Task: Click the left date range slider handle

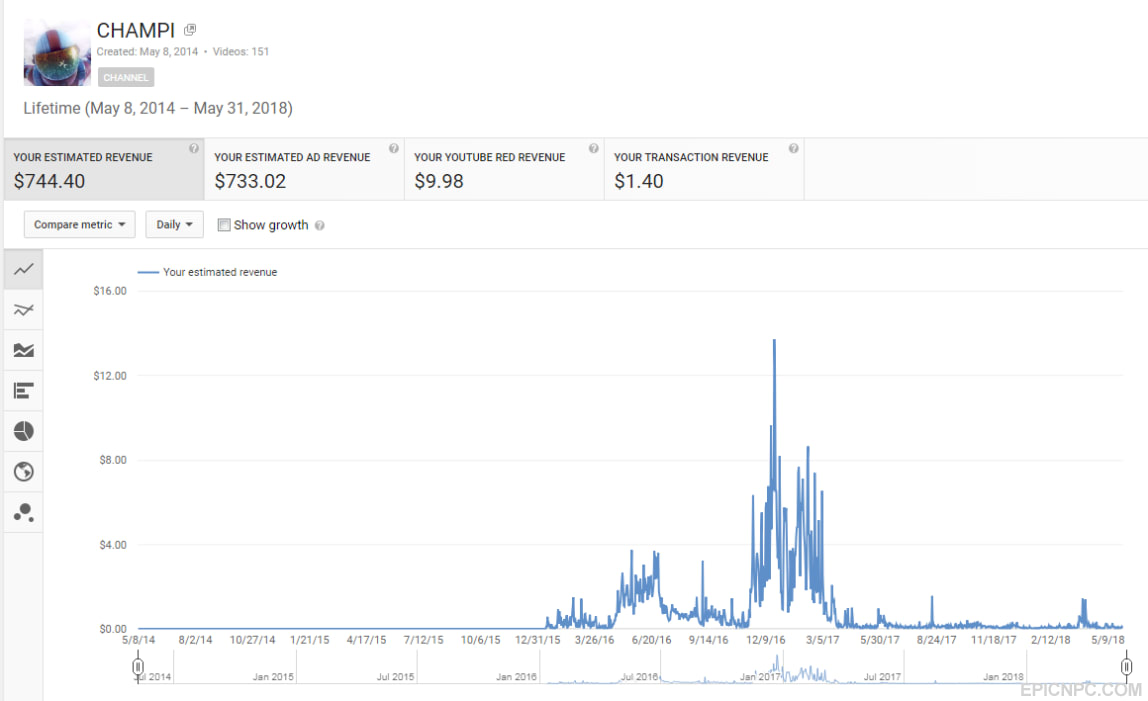Action: [138, 667]
